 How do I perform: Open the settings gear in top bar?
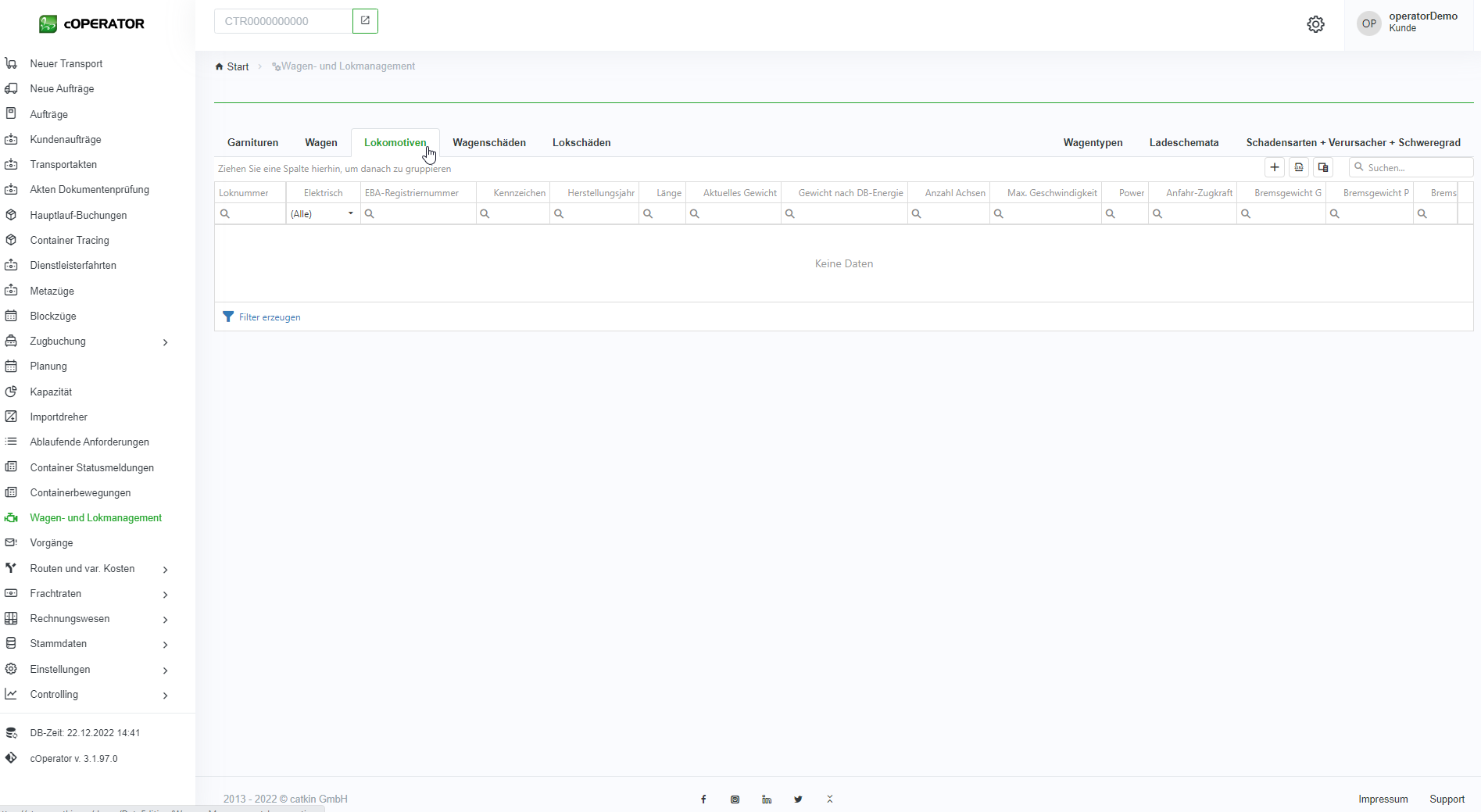[1315, 24]
